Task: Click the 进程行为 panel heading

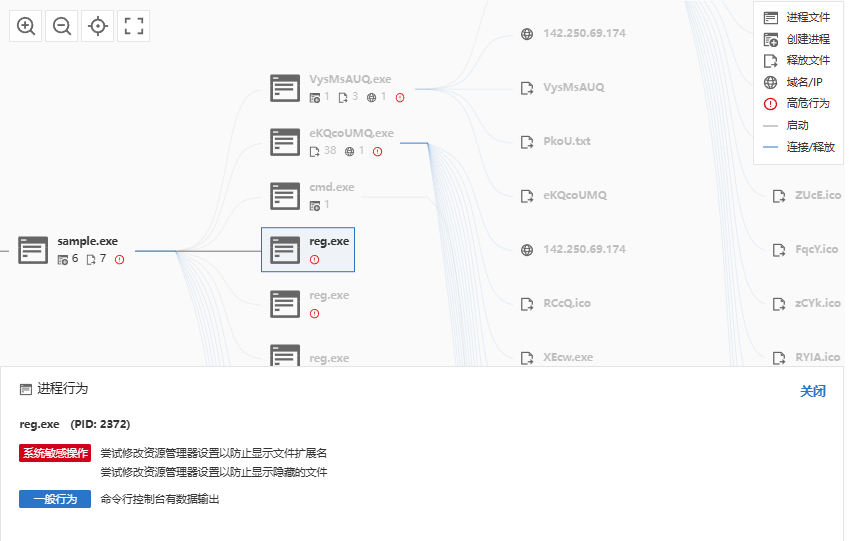Action: 54,389
